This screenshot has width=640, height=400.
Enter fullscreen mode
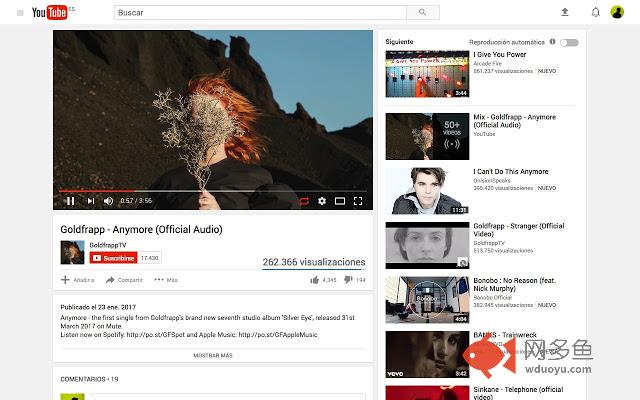(358, 201)
